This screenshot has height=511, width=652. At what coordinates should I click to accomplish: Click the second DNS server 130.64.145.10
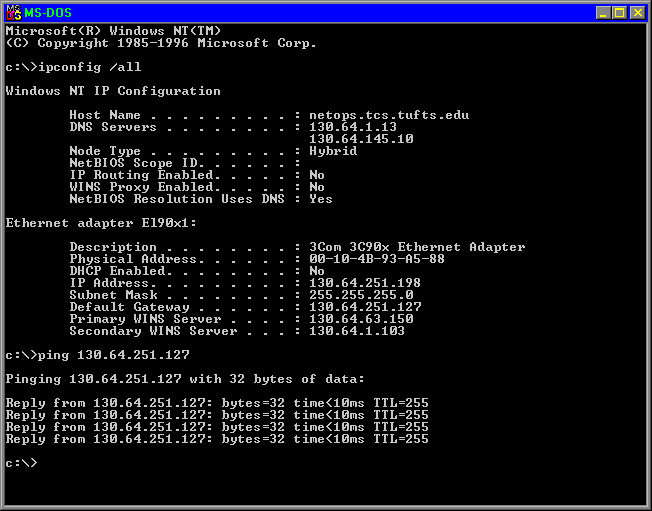361,139
